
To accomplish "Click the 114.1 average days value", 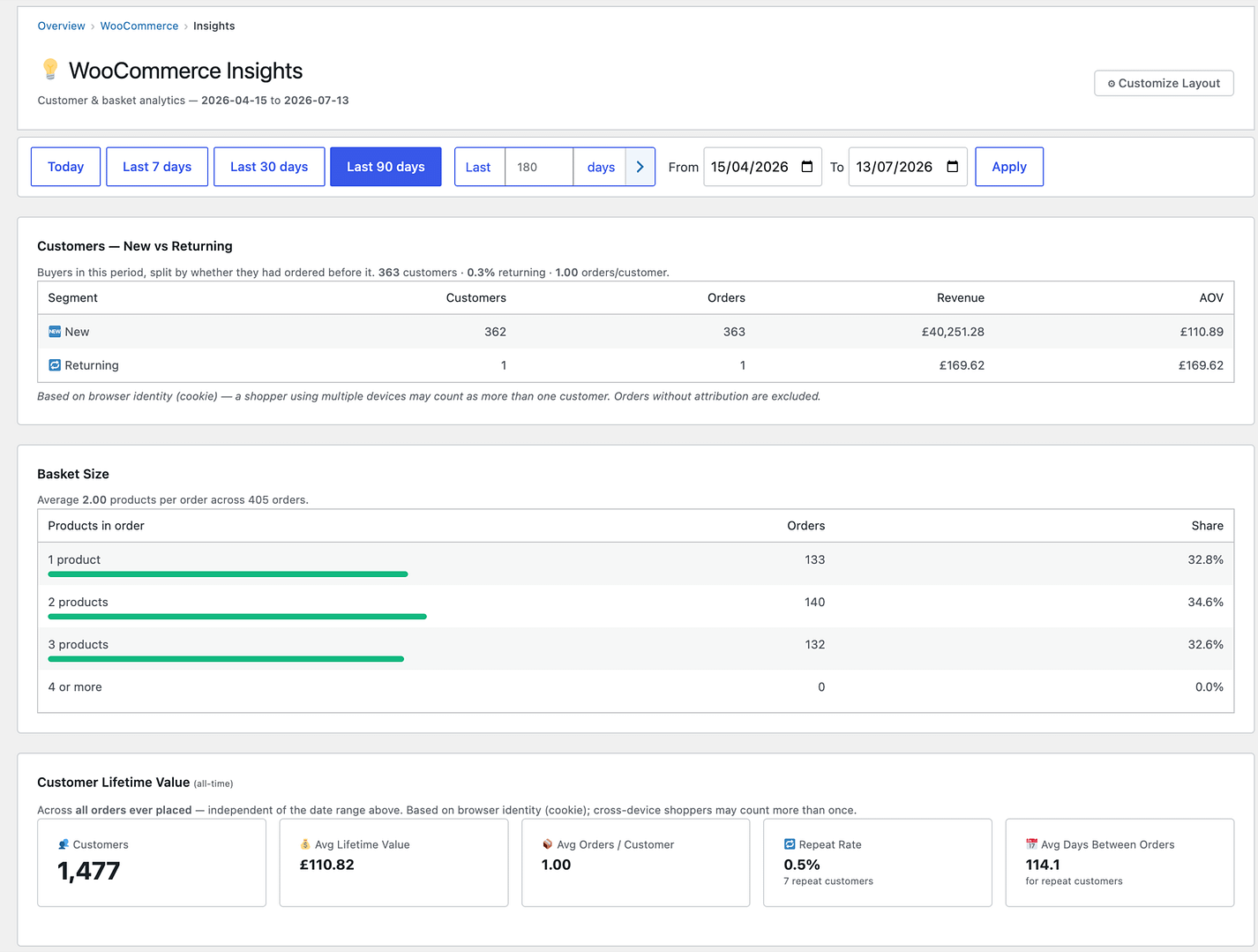I will click(x=1043, y=865).
